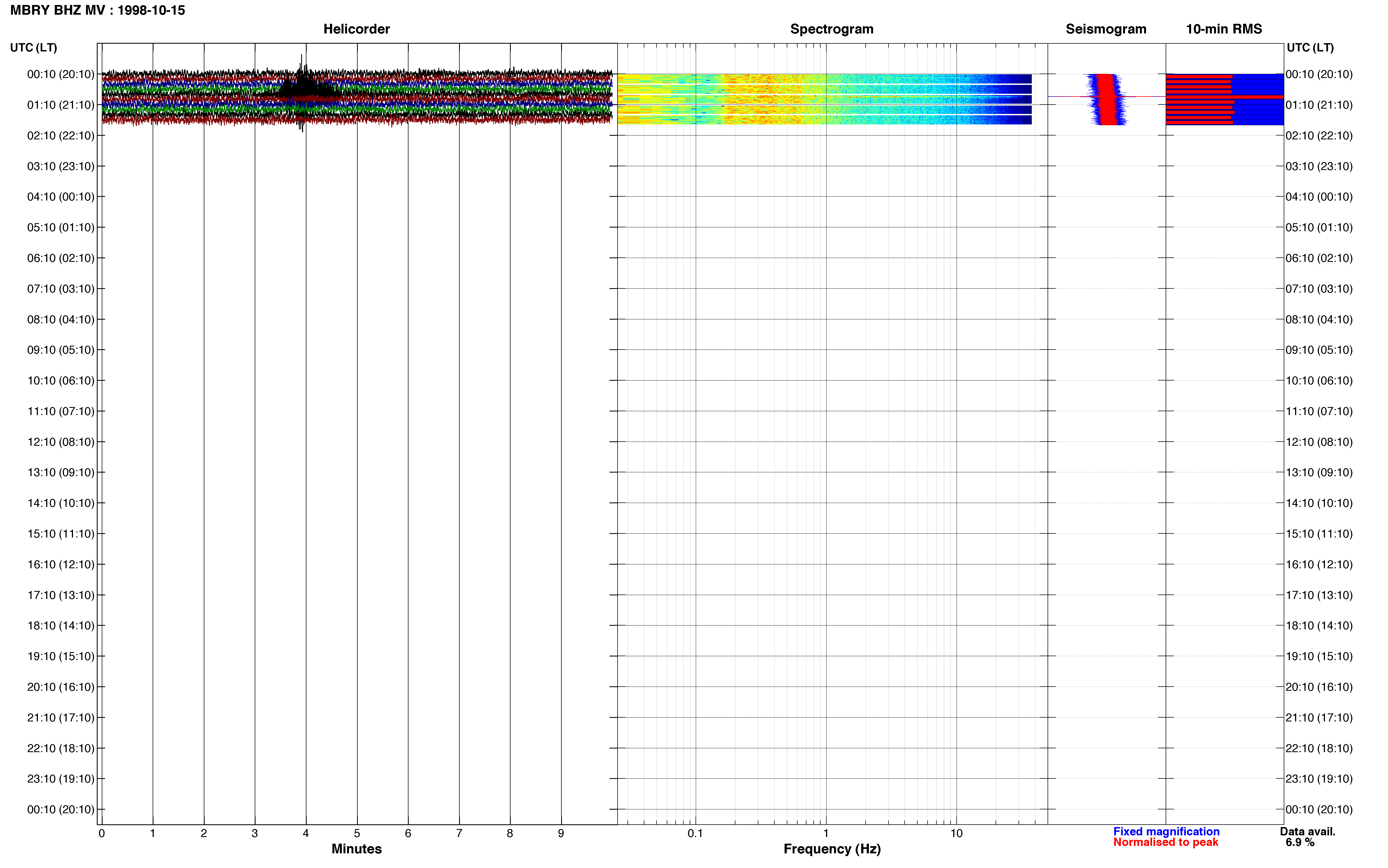This screenshot has width=1388, height=868.
Task: Click frequency axis tick '10'
Action: (x=956, y=833)
